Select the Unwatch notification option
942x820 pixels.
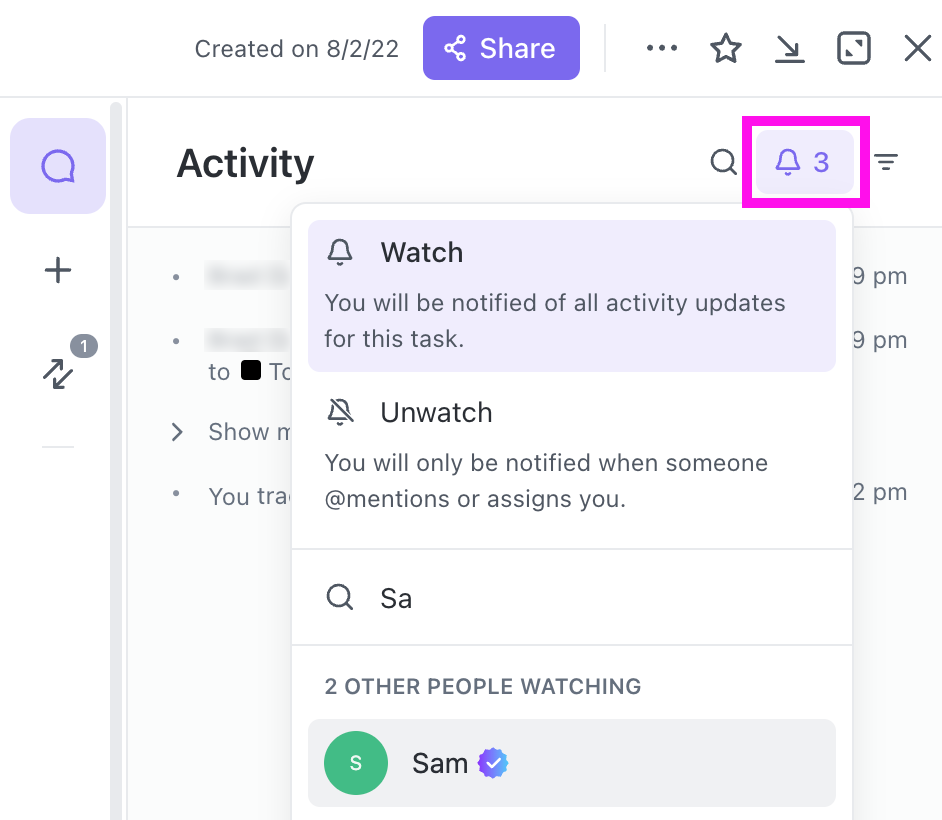(572, 455)
